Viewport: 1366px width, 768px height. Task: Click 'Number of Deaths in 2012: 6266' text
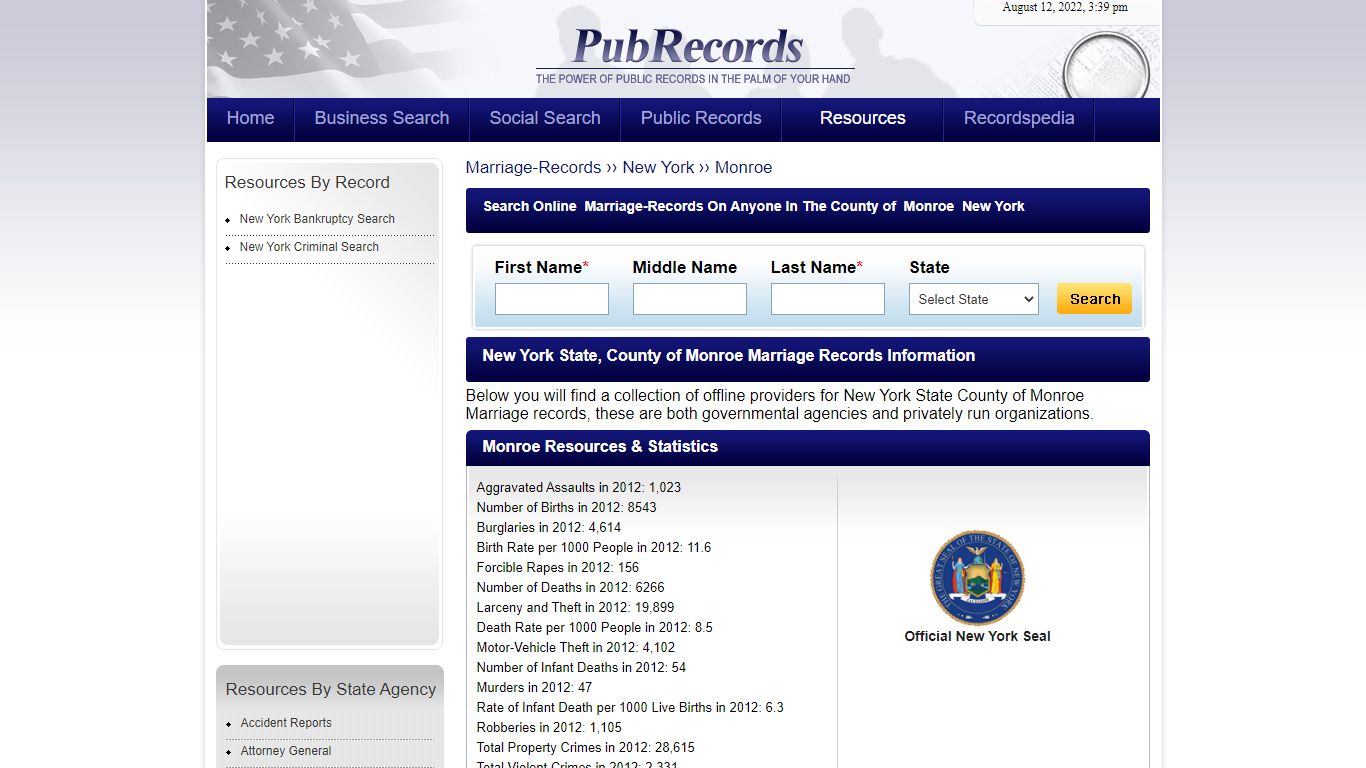[x=571, y=588]
